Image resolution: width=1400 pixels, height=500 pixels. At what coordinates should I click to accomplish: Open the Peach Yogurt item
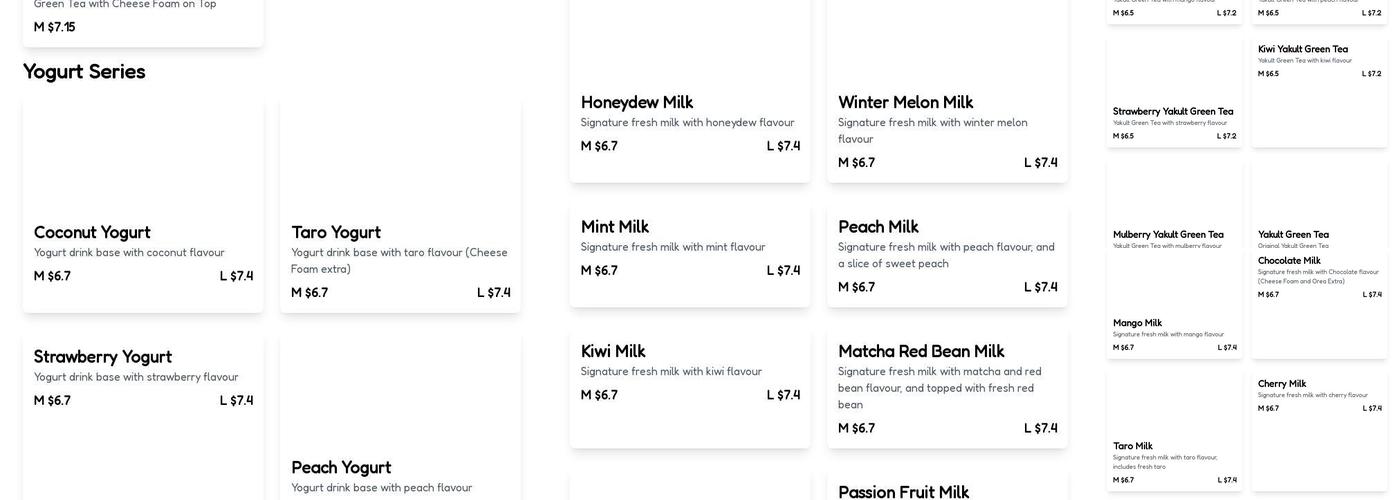coord(341,468)
